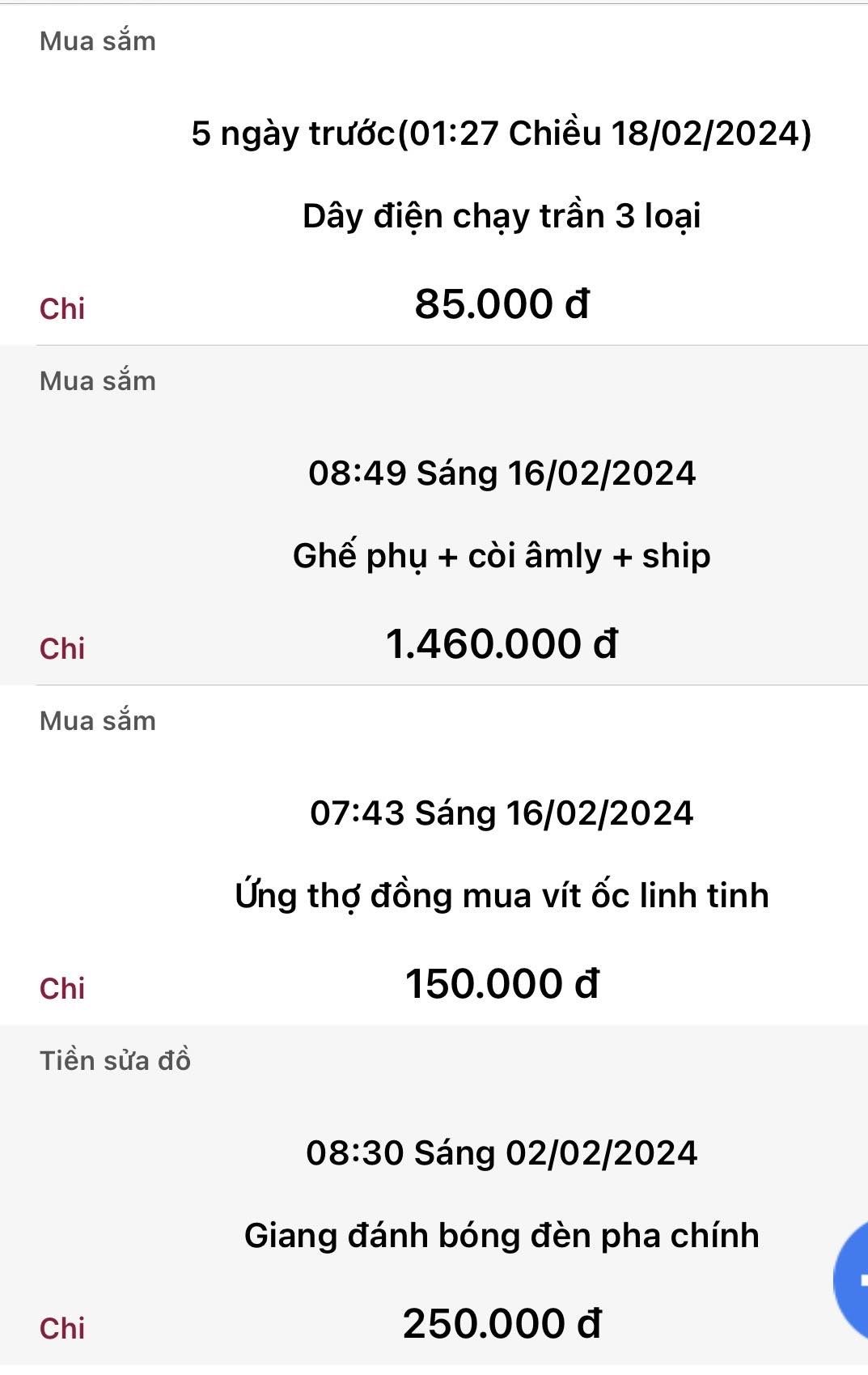Click 'Chi' label beside 250.000 đ
Image resolution: width=868 pixels, height=1375 pixels.
point(62,1328)
